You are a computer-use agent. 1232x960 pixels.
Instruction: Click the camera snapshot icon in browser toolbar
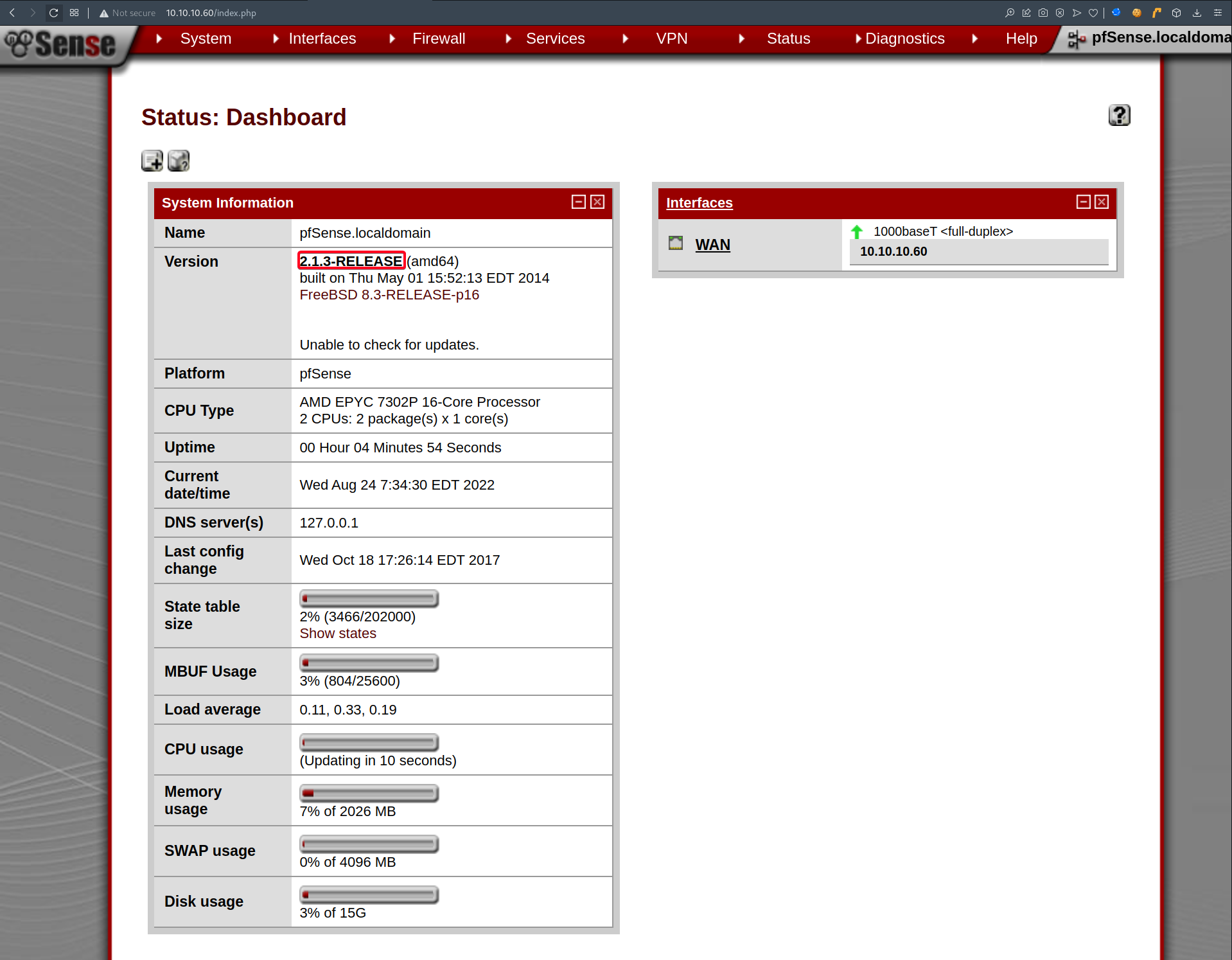pyautogui.click(x=1043, y=13)
